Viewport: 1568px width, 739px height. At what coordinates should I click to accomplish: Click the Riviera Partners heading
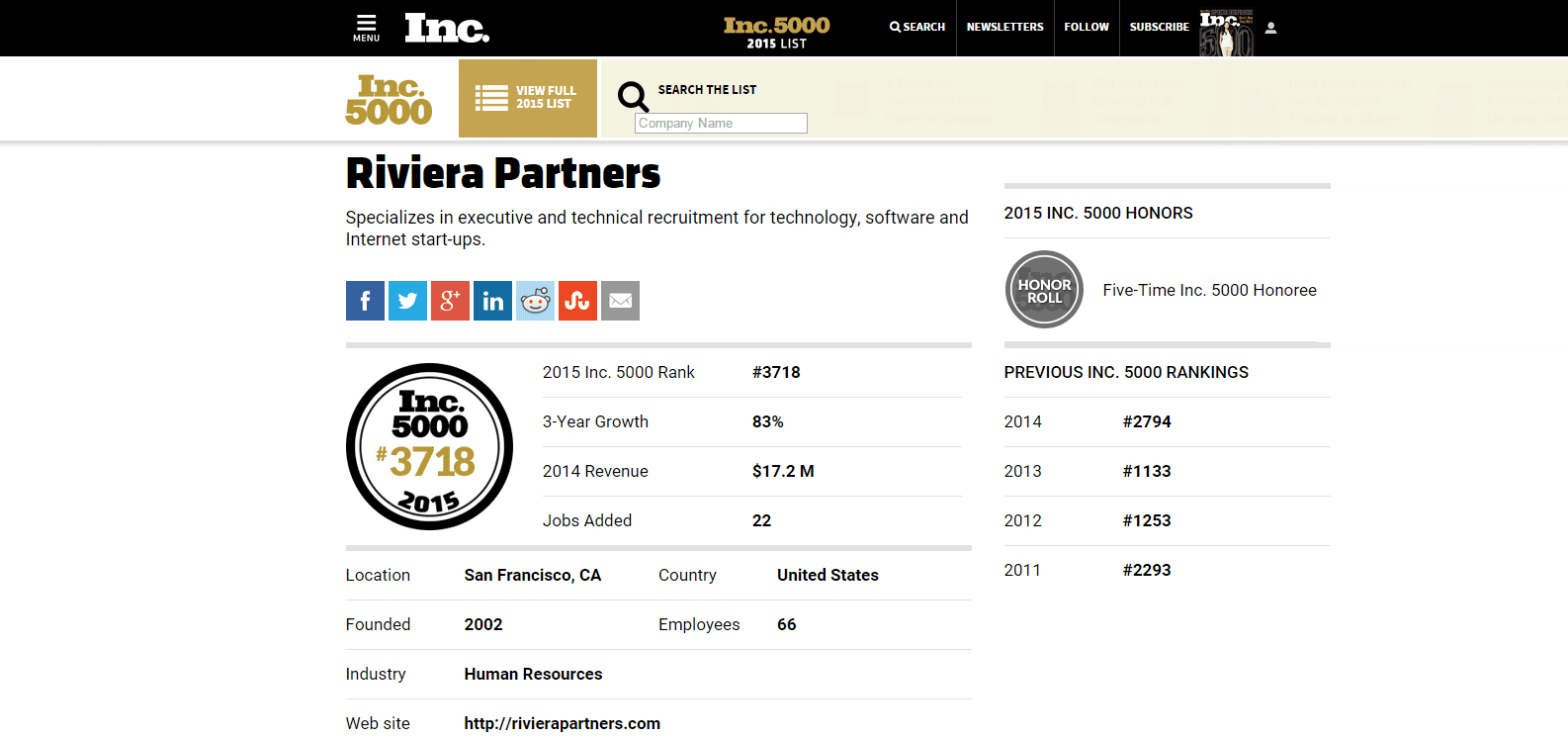point(502,173)
